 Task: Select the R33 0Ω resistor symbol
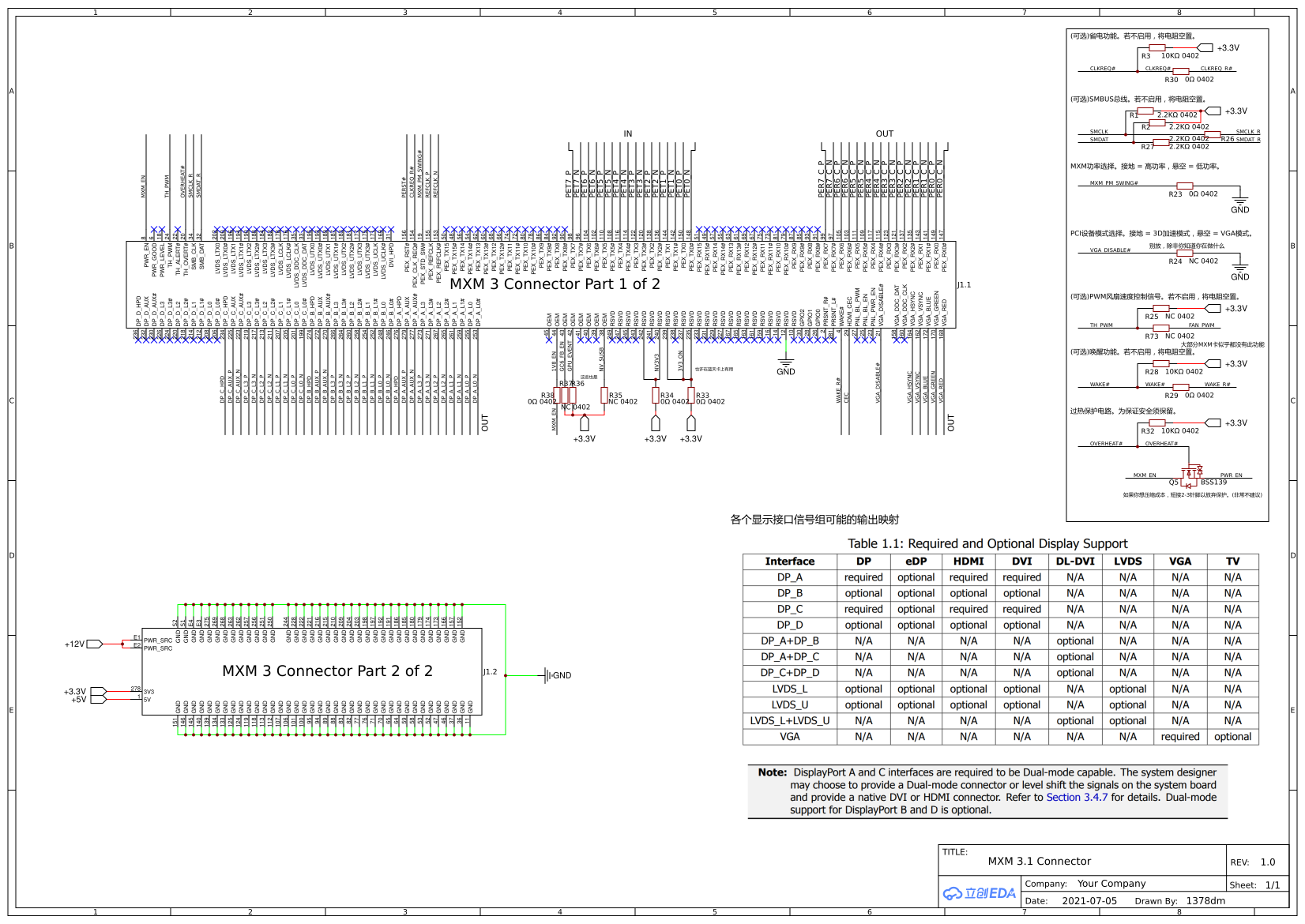tap(691, 396)
